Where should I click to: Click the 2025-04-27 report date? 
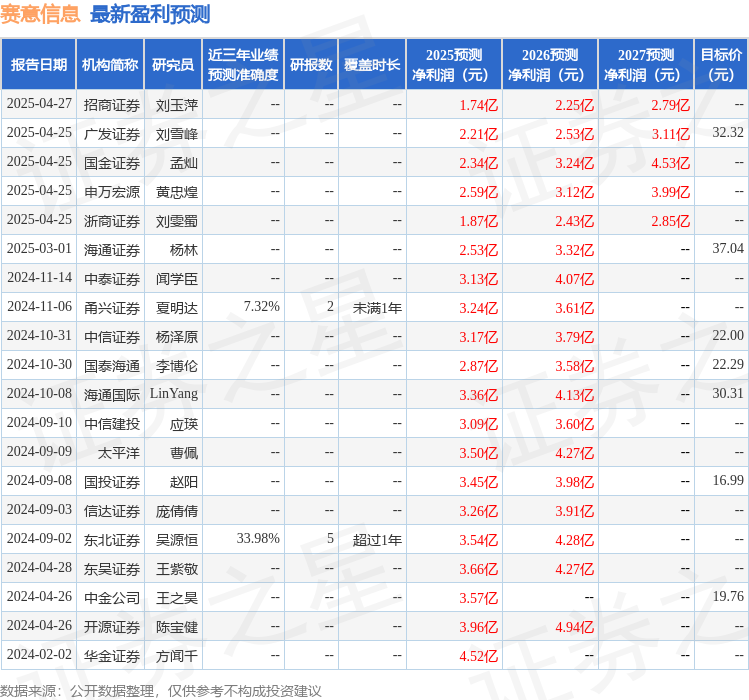39,104
